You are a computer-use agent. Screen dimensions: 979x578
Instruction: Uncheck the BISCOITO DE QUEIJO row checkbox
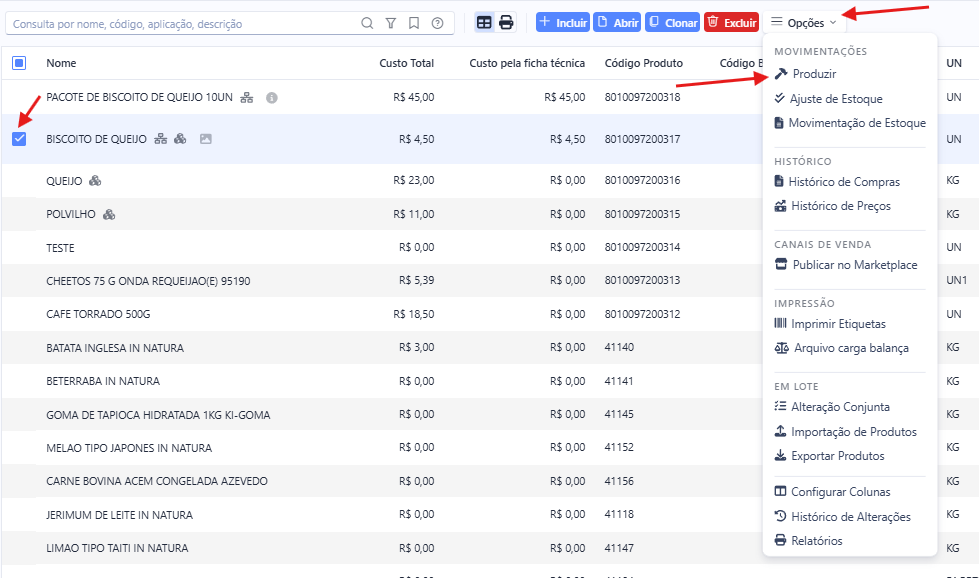click(19, 139)
